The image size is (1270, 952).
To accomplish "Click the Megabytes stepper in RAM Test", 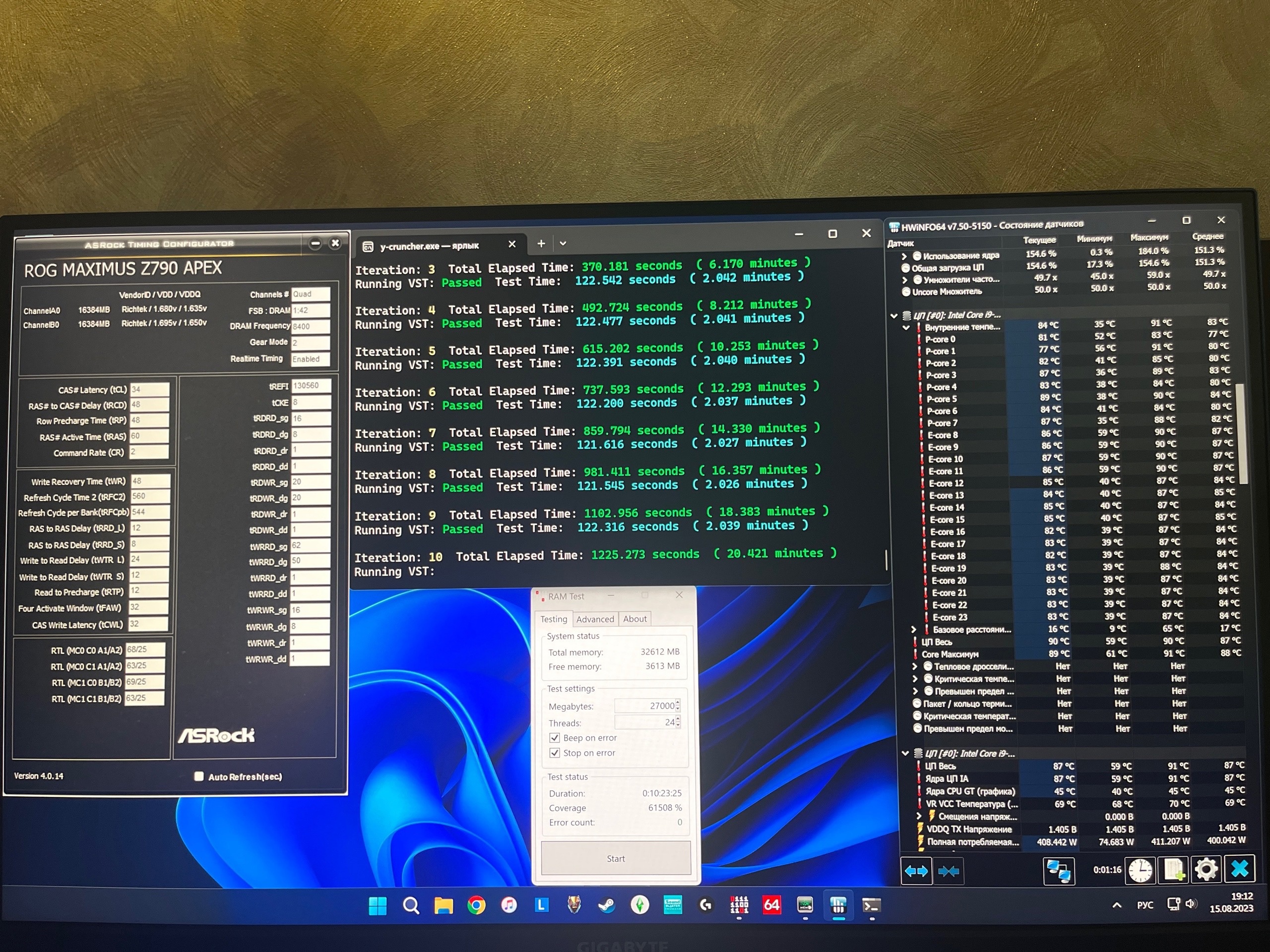I will coord(678,706).
